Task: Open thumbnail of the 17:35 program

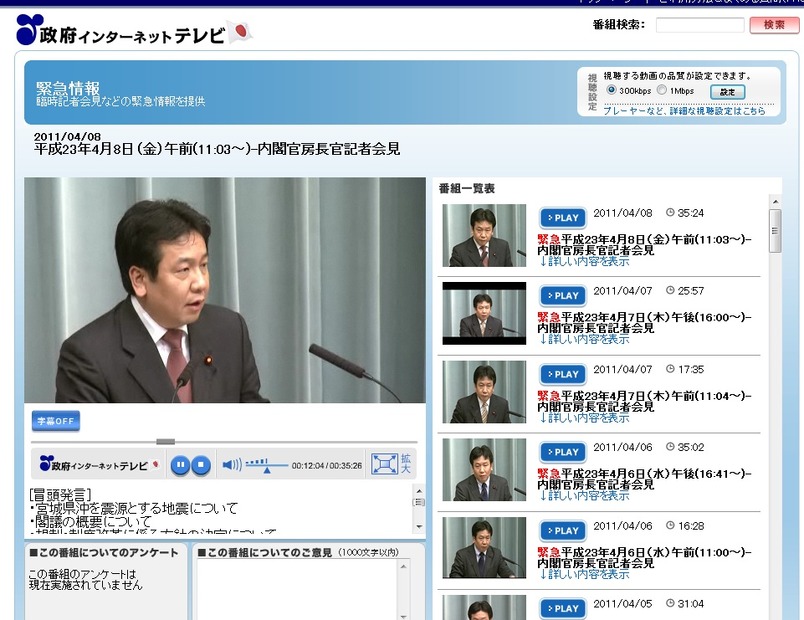Action: (x=484, y=392)
